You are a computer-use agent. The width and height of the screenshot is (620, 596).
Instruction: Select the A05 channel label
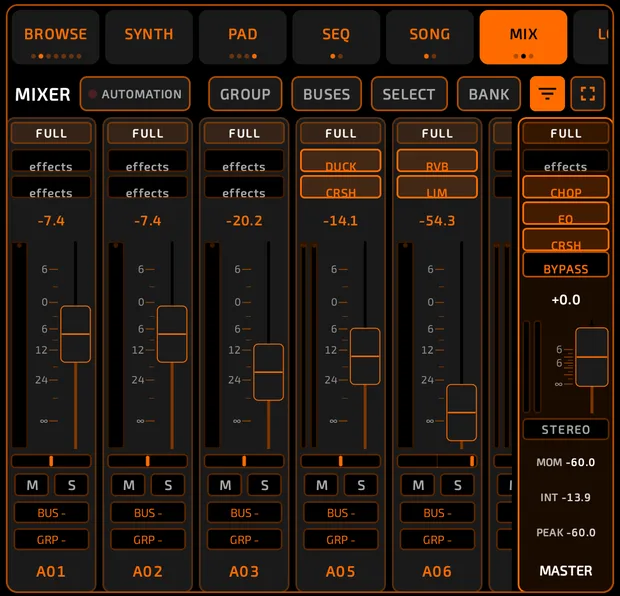pos(341,571)
